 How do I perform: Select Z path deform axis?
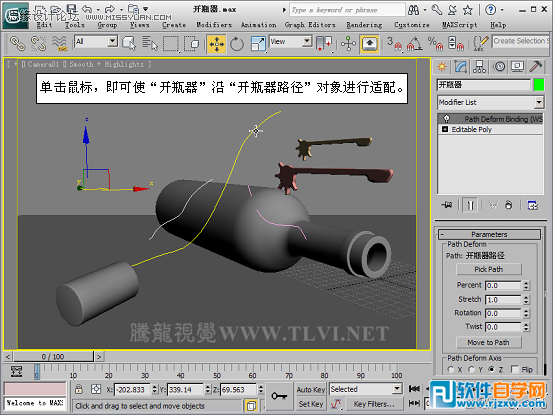click(x=492, y=370)
